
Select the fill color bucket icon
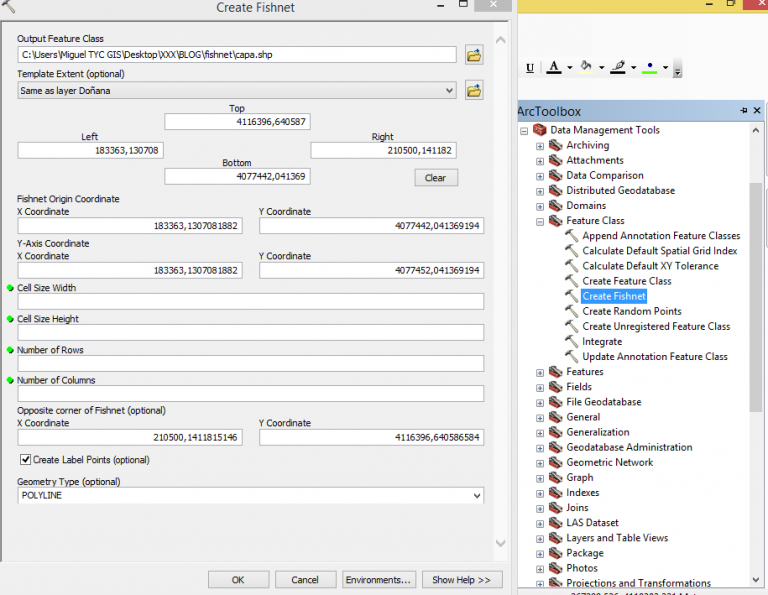(x=586, y=68)
